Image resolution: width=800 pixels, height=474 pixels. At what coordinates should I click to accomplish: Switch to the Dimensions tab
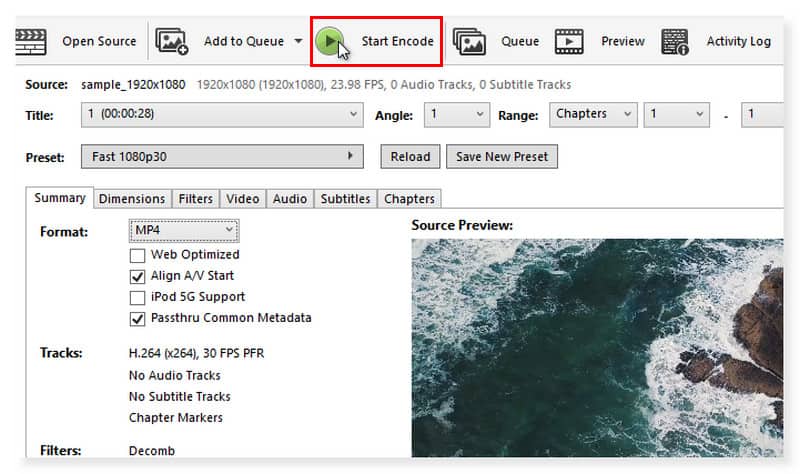(x=131, y=199)
